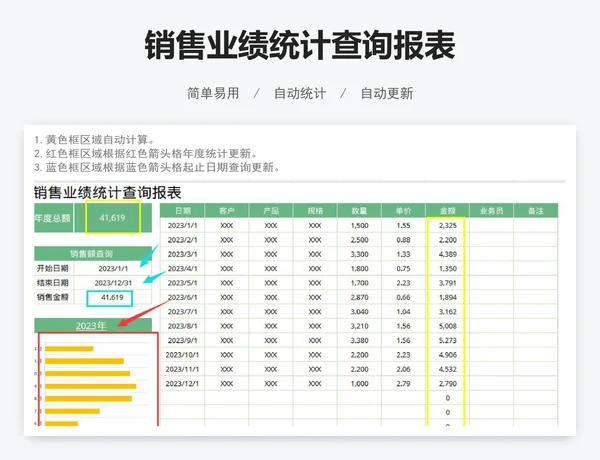Select quantity cell 3,300
The height and width of the screenshot is (460, 600).
point(359,254)
